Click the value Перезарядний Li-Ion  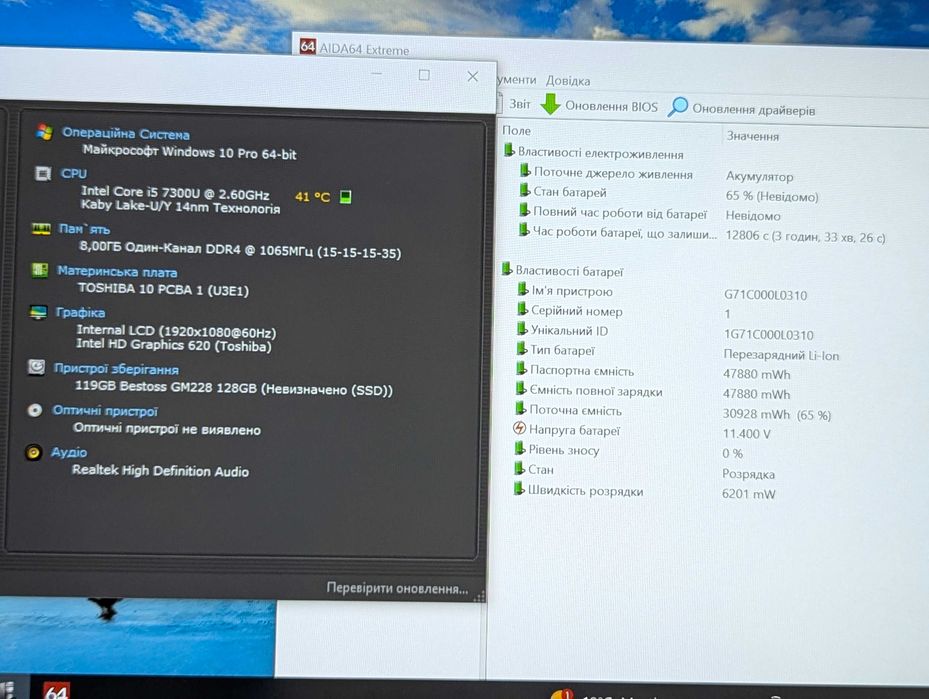click(x=781, y=355)
